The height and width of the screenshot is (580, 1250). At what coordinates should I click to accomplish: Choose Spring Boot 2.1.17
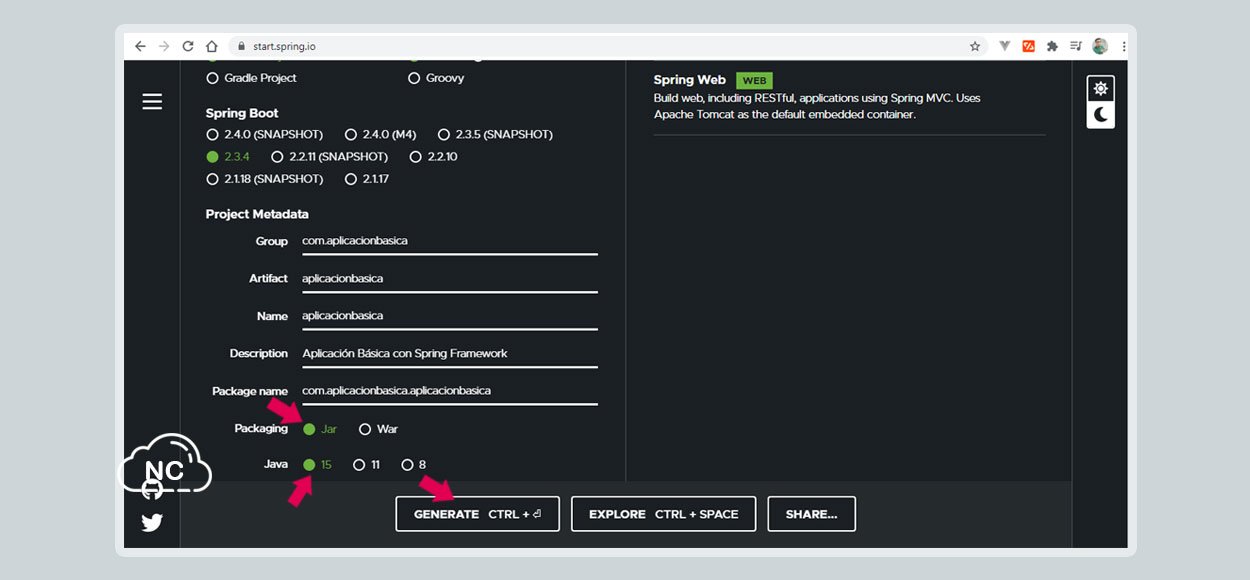366,179
